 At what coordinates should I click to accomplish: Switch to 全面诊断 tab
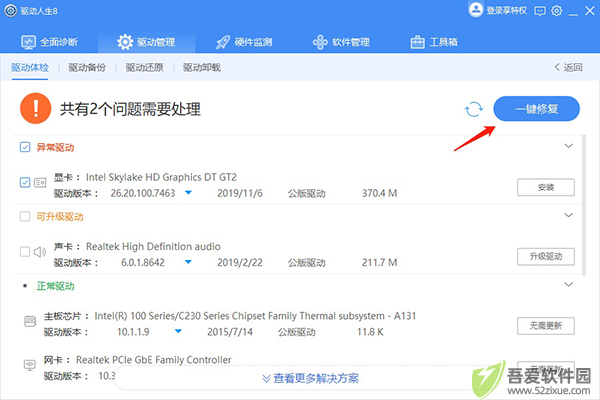coord(49,42)
